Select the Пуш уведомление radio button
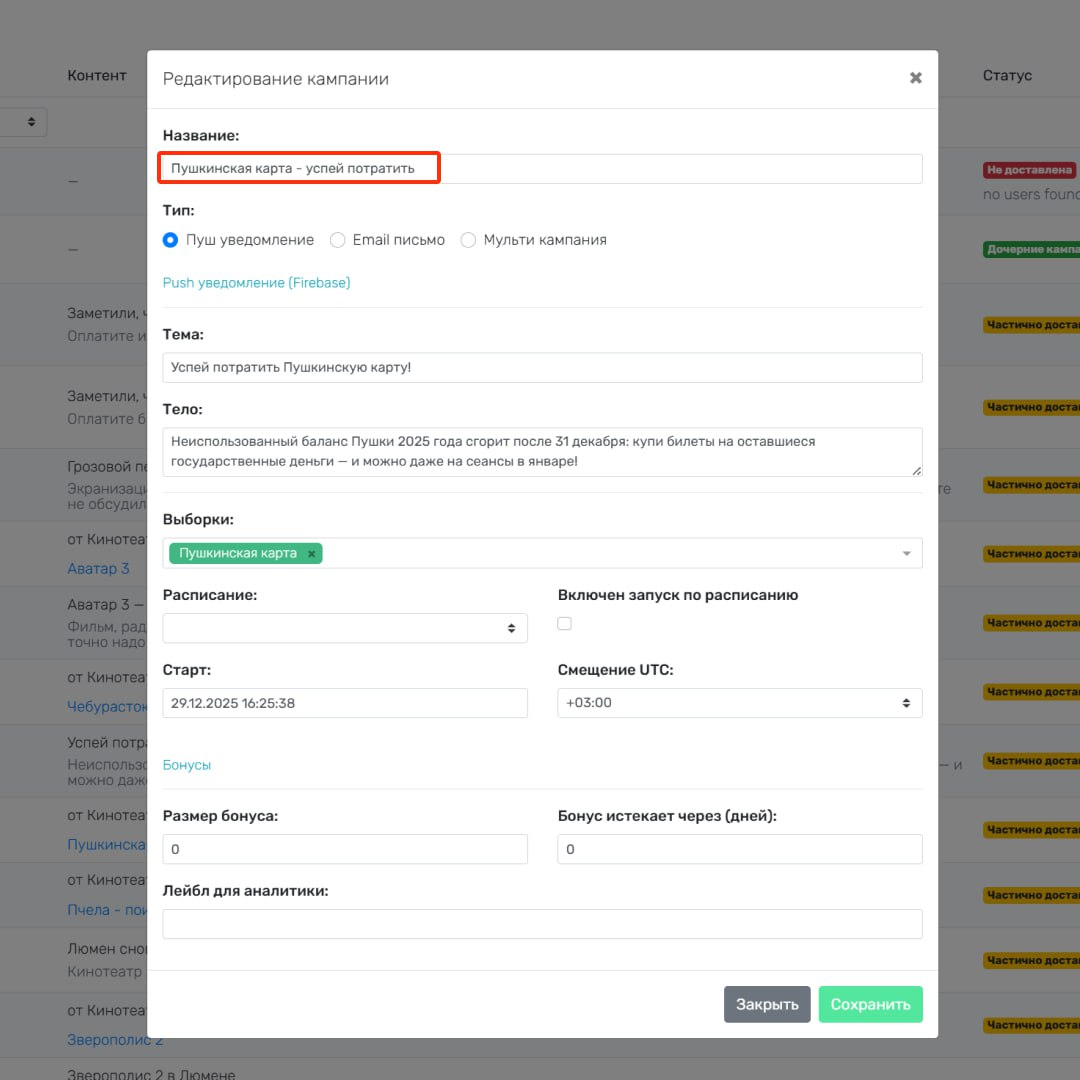The width and height of the screenshot is (1080, 1080). 170,240
